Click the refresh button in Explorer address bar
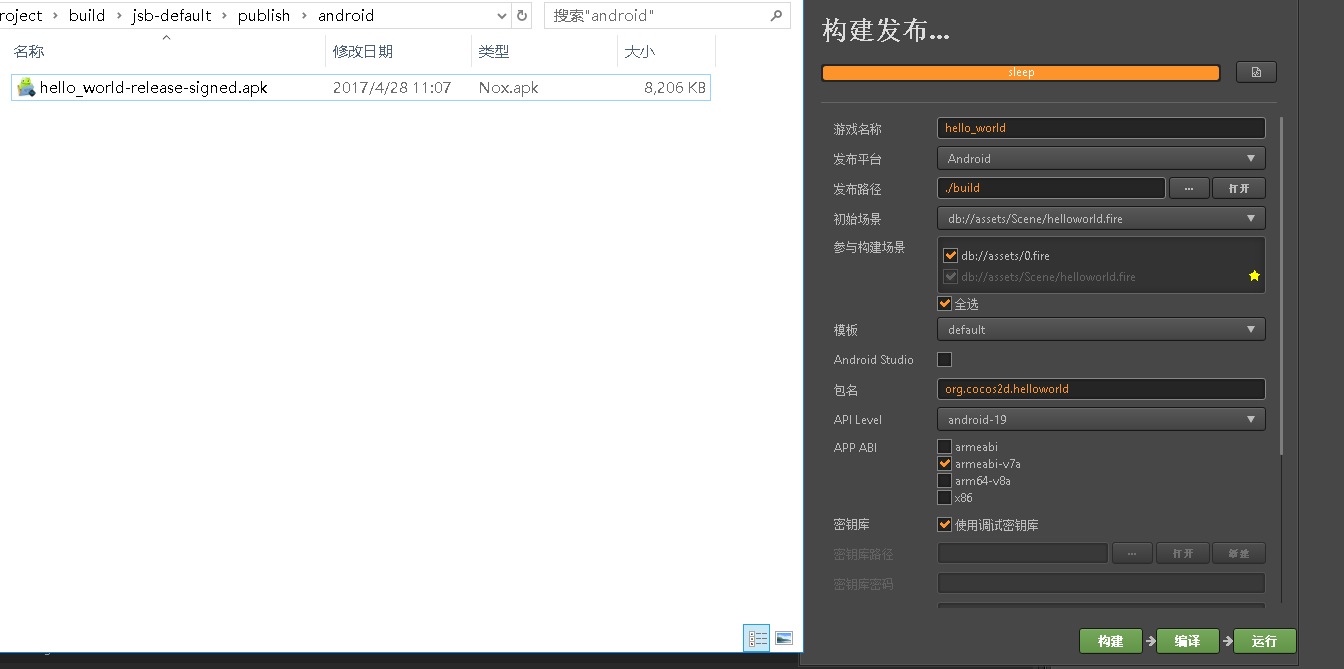This screenshot has width=1344, height=669. (522, 16)
